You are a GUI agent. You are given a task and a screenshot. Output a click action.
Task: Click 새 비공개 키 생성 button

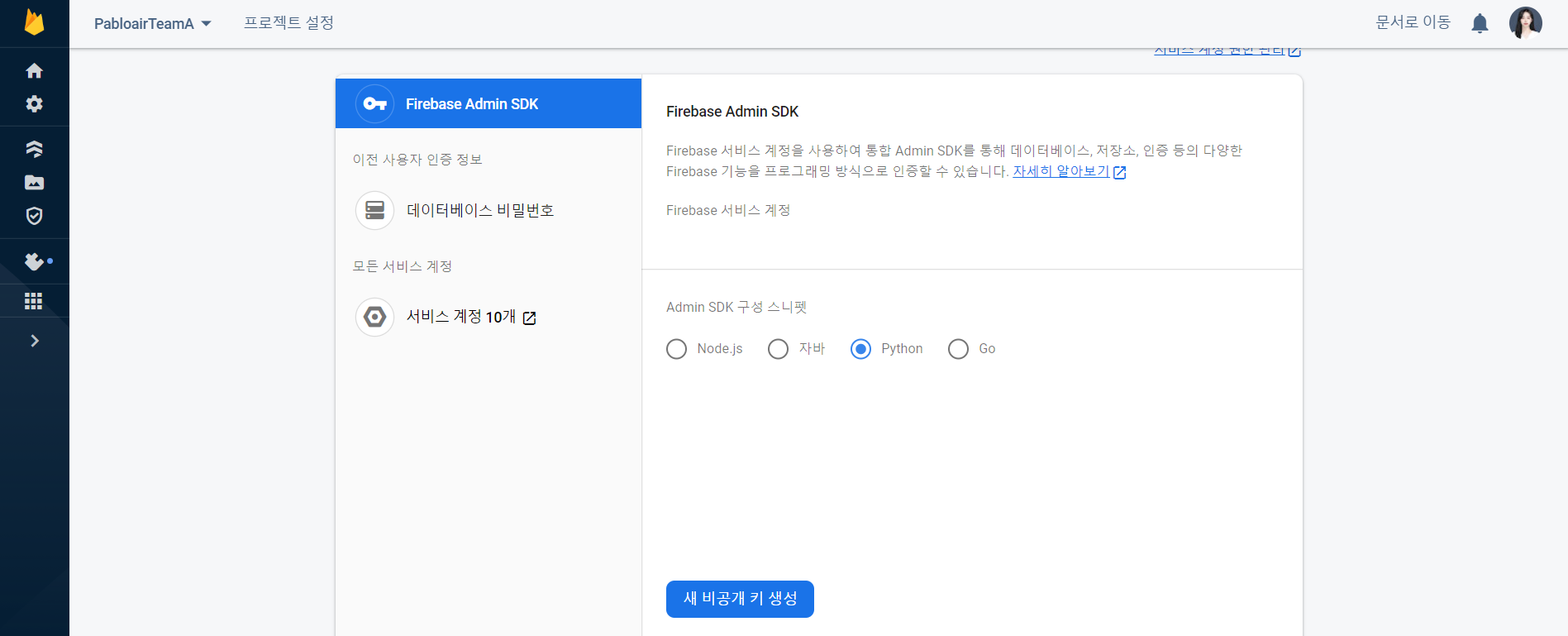(x=740, y=599)
